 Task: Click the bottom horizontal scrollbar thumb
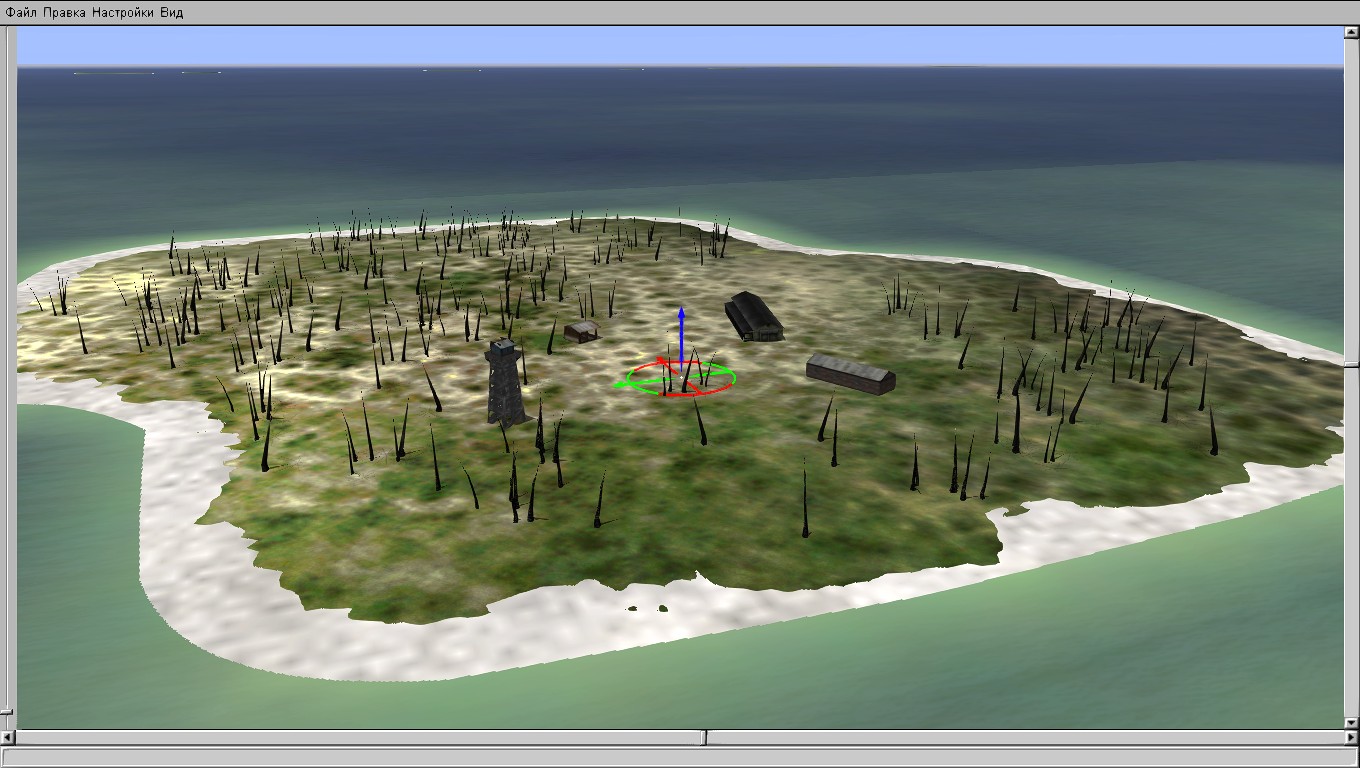[x=705, y=738]
